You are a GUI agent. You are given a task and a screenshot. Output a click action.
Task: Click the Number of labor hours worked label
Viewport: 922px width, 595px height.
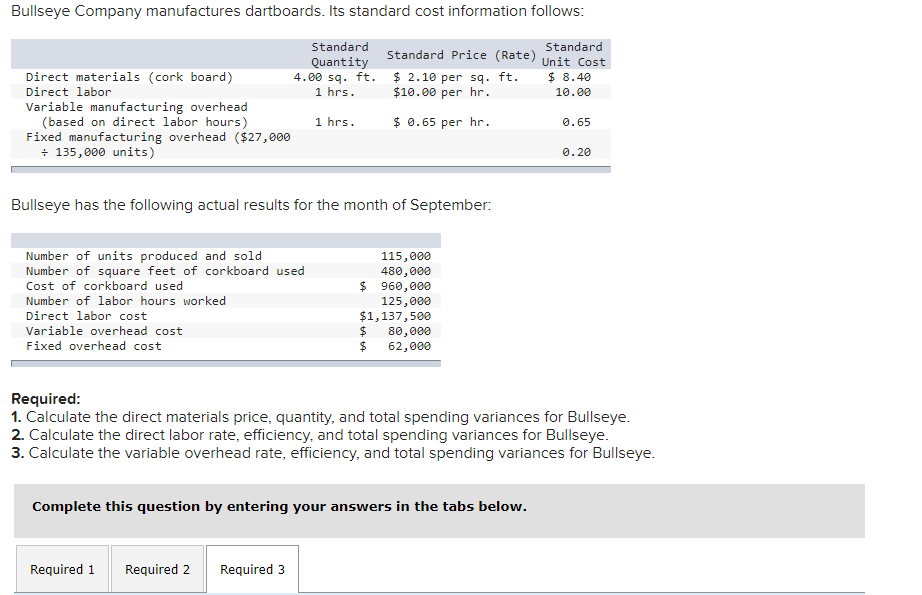pos(126,301)
